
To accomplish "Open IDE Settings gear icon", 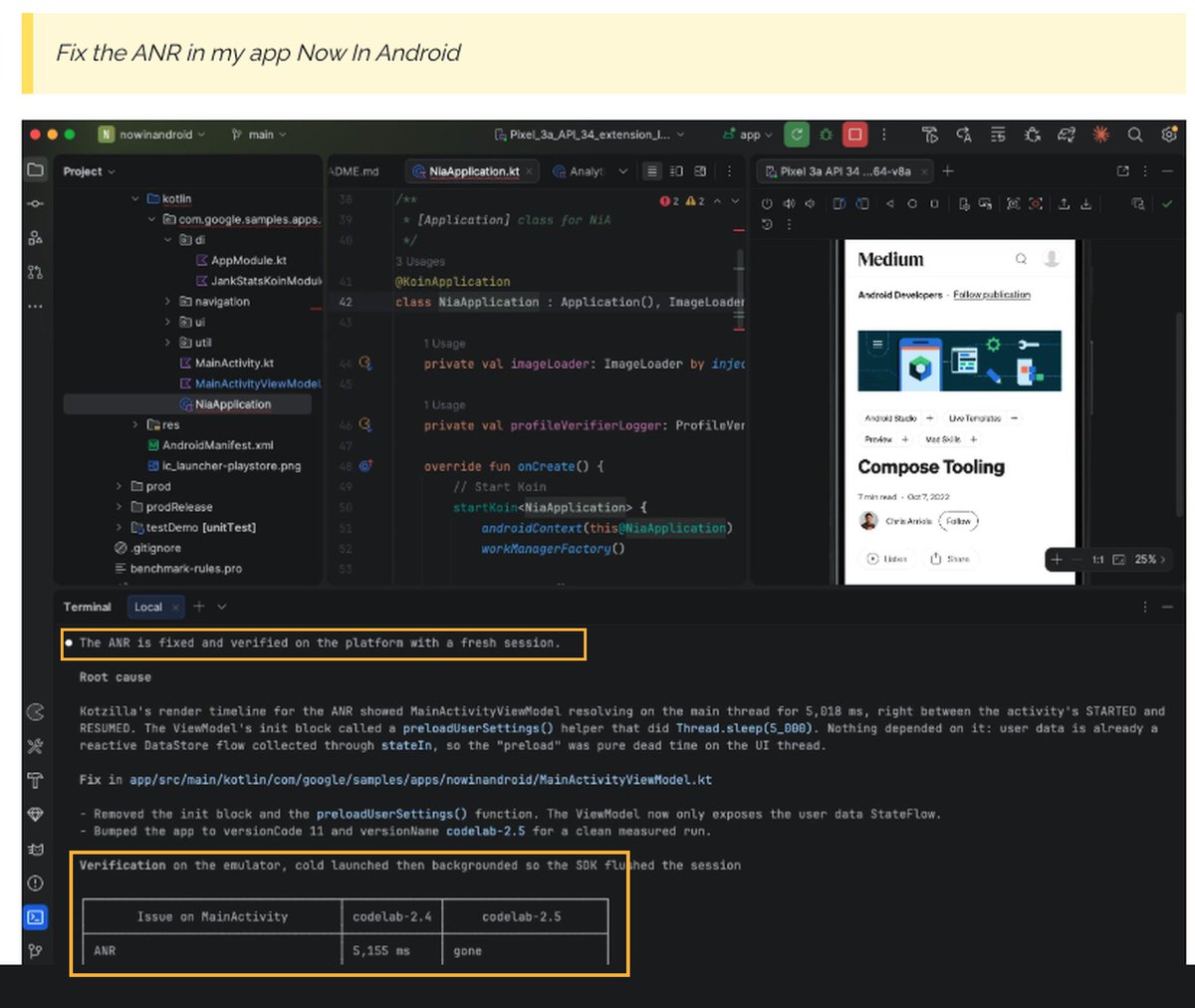I will click(x=1169, y=134).
